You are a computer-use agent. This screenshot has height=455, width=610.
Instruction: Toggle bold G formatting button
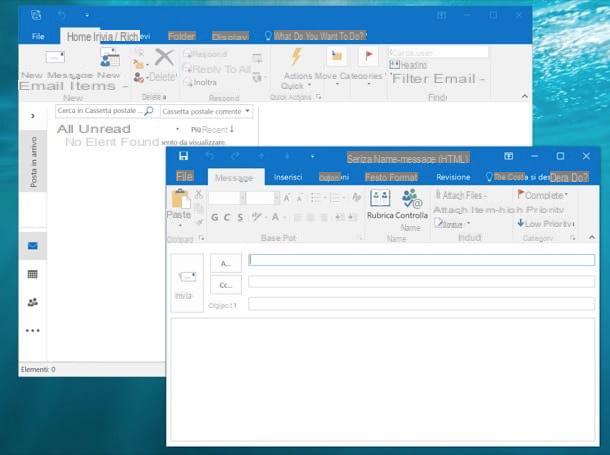[215, 217]
